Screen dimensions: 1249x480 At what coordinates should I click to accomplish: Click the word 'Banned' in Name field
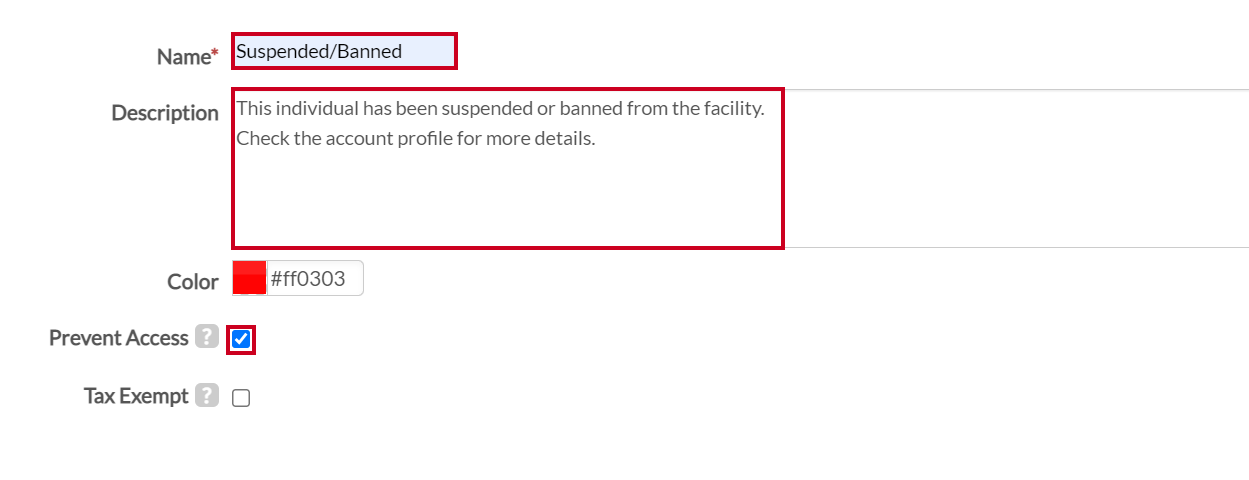pyautogui.click(x=369, y=51)
